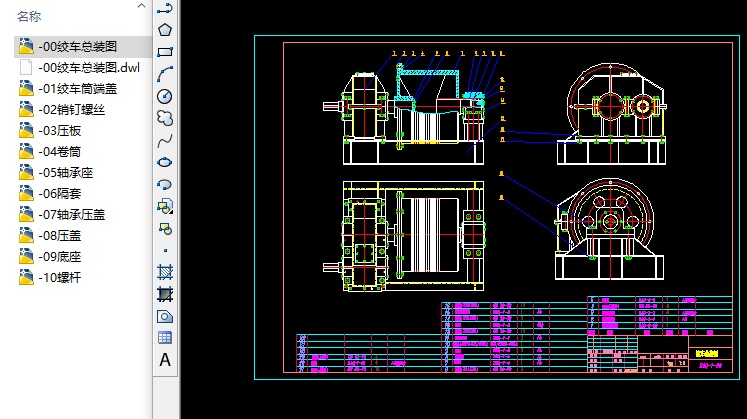Click the yellow title block at drawing corner

pos(707,353)
